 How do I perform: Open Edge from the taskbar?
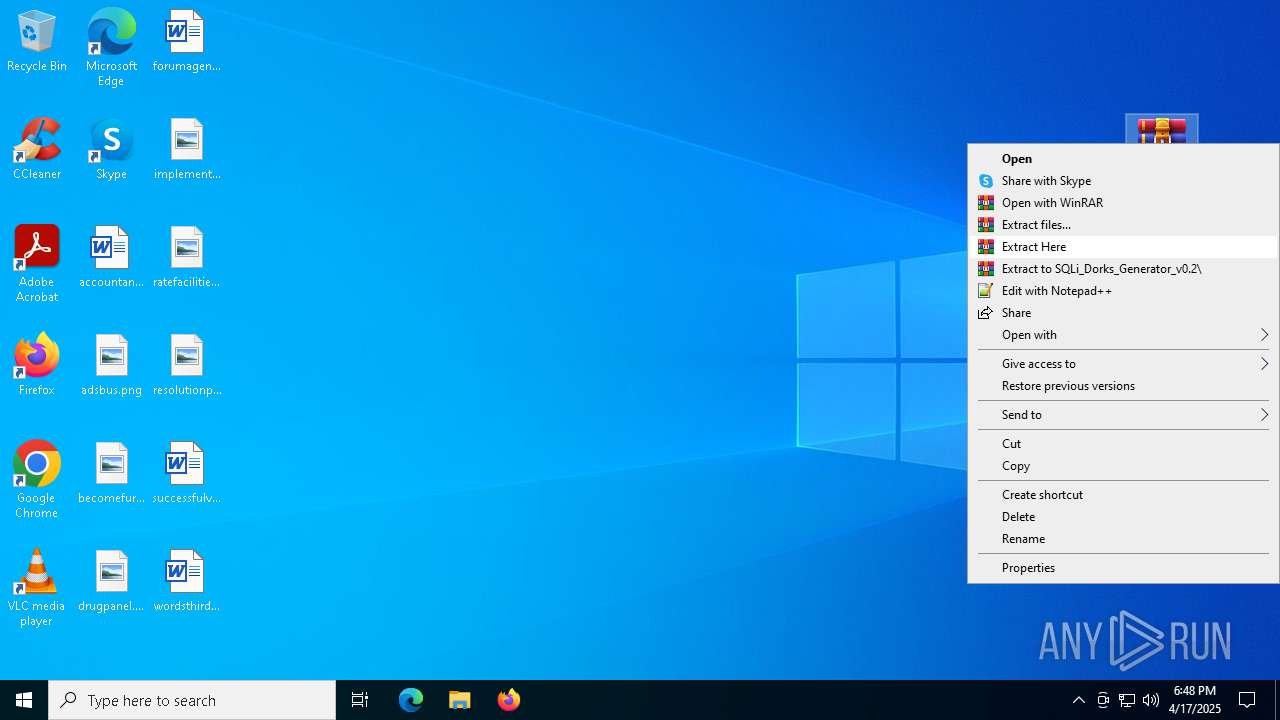click(411, 700)
